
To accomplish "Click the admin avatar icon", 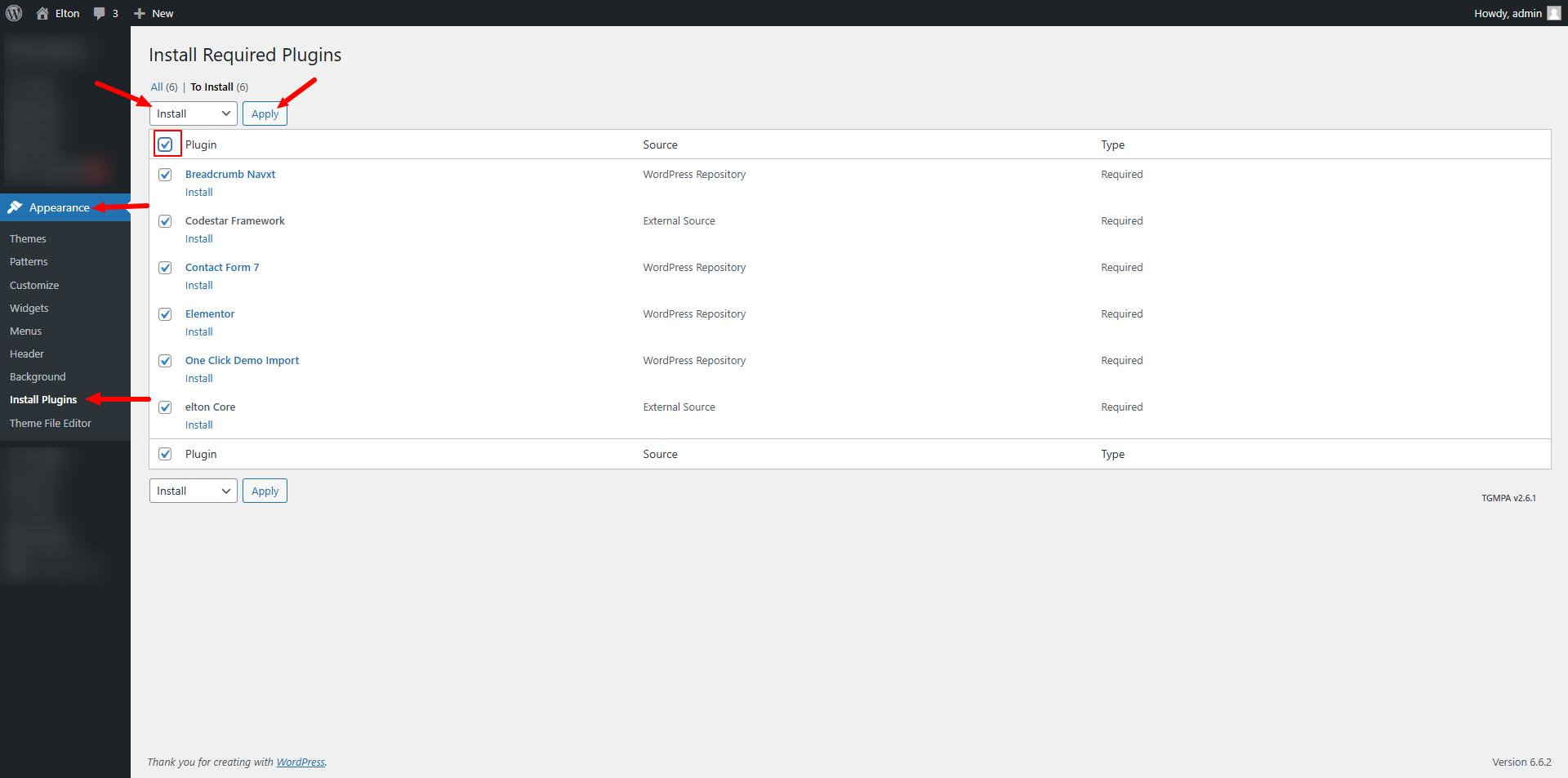I will pyautogui.click(x=1553, y=13).
